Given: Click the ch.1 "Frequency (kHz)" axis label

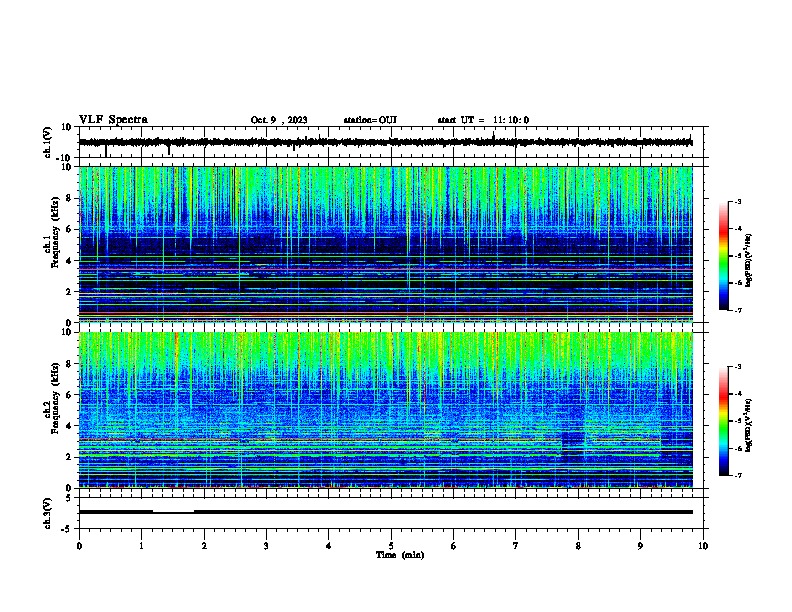Looking at the screenshot, I should 55,233.
